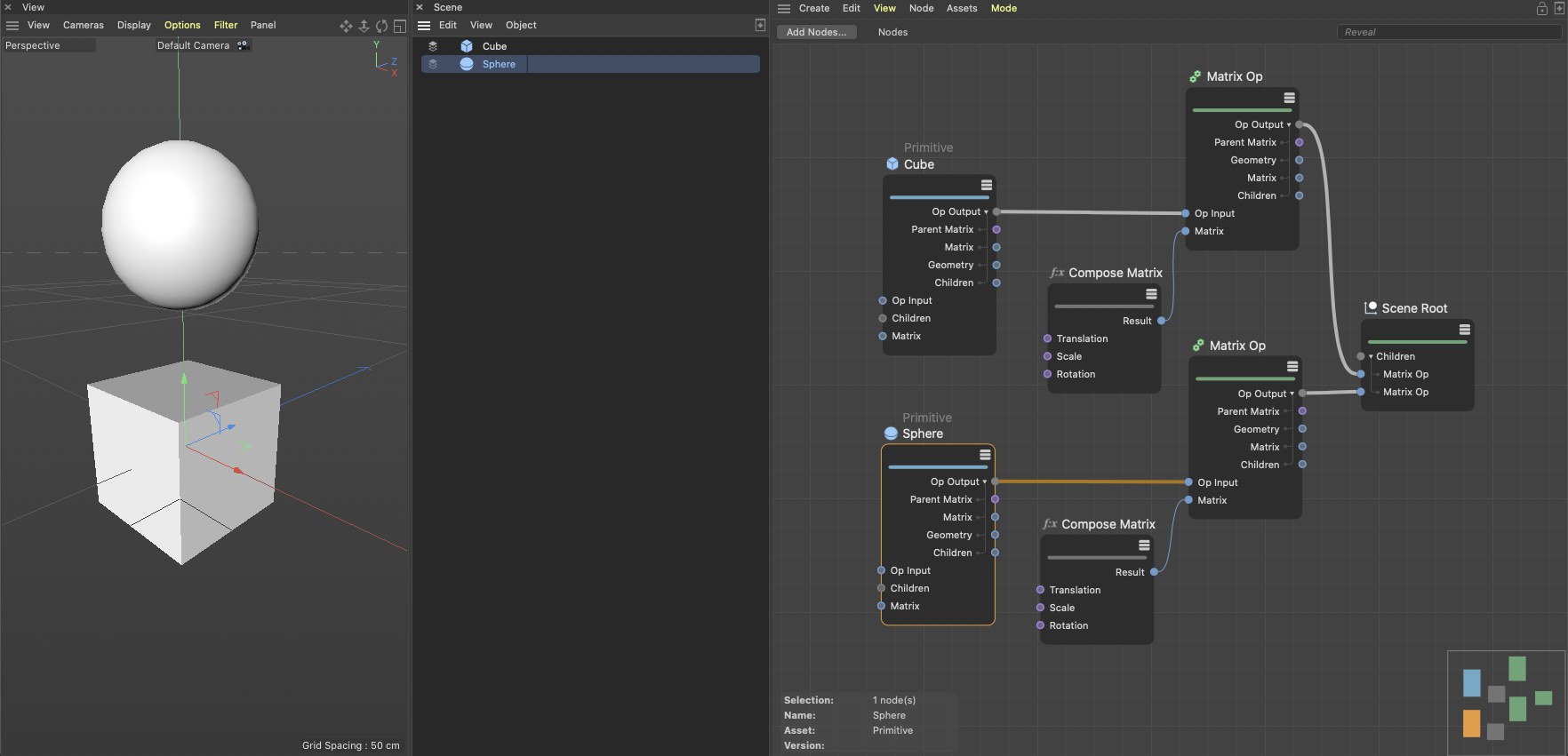Click the node editor hamburger menu icon
The height and width of the screenshot is (756, 1568).
pyautogui.click(x=784, y=9)
